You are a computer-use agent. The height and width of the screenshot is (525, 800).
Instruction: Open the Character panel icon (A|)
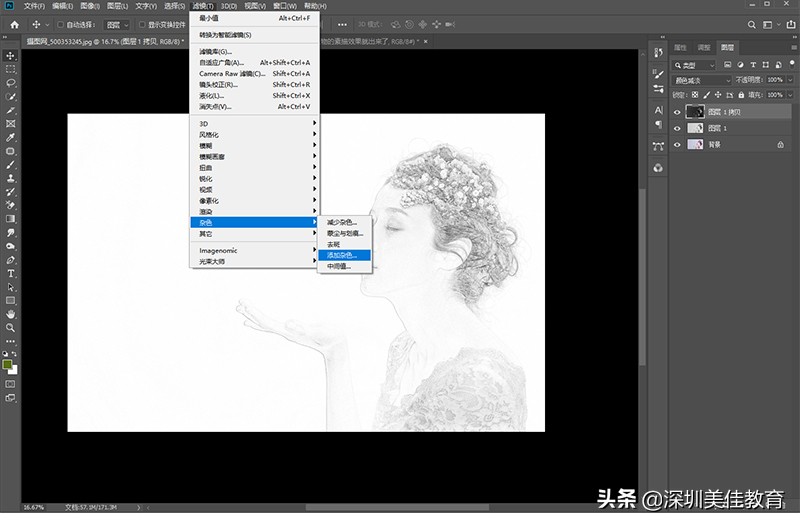(x=658, y=110)
